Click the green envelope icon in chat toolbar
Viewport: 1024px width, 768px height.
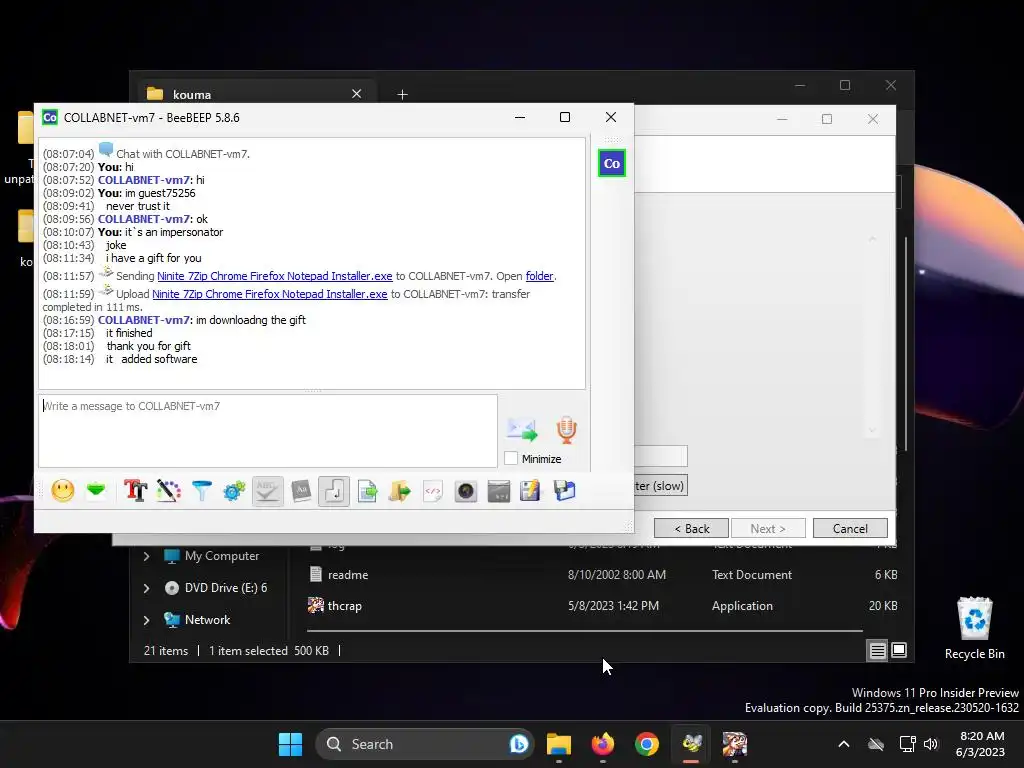[96, 490]
